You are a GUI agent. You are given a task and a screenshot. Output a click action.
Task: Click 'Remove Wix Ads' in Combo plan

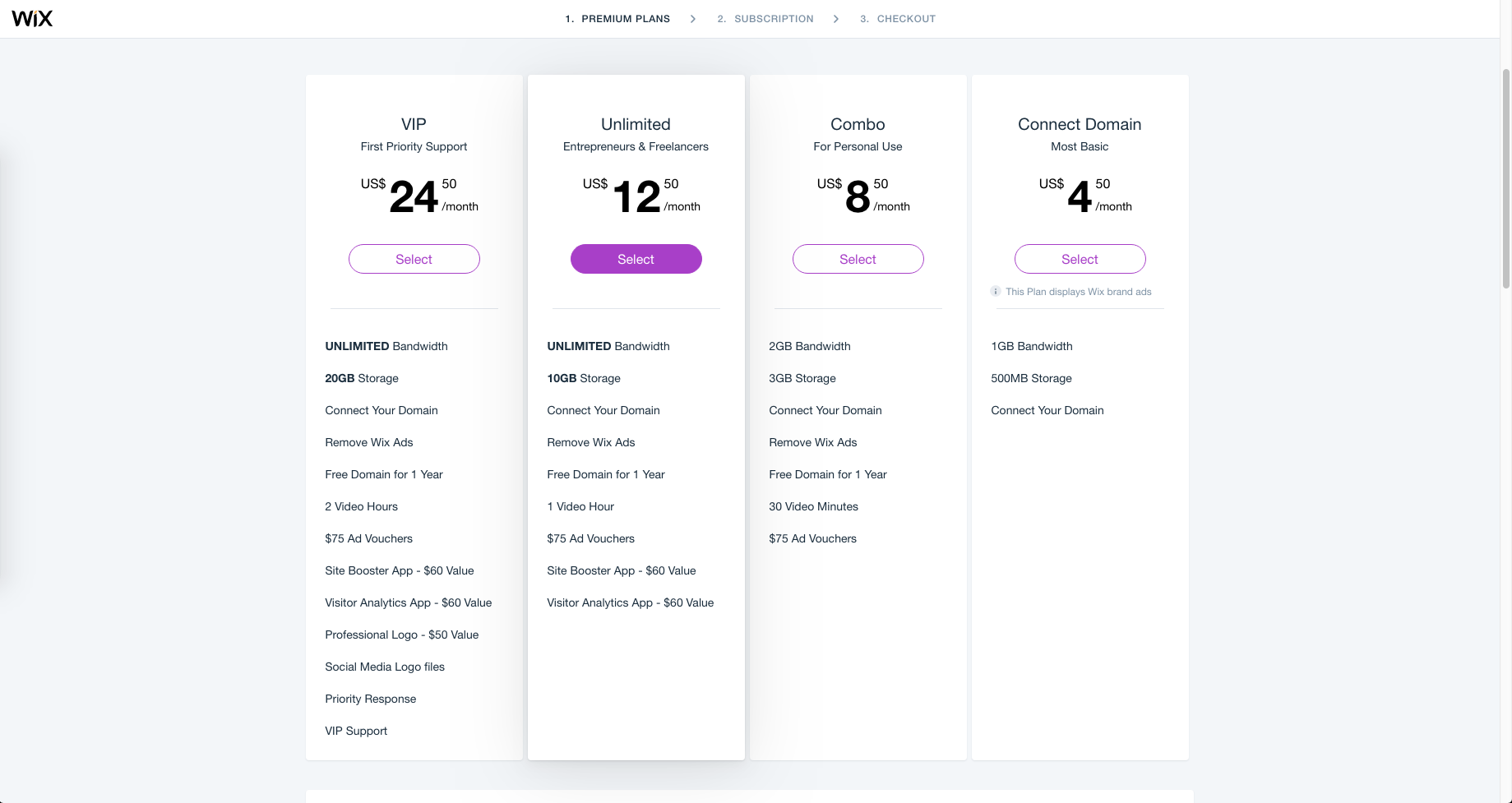813,442
